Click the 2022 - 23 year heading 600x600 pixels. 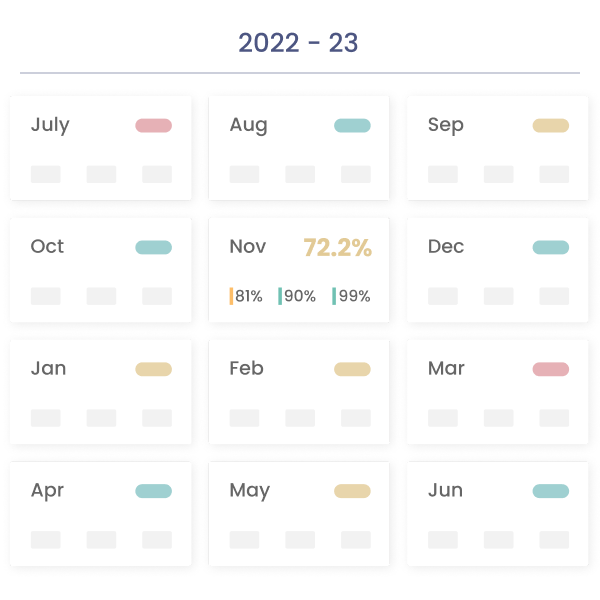298,43
